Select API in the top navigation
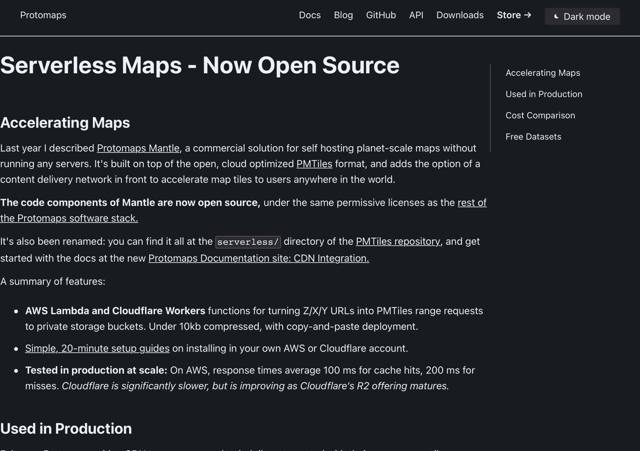640x451 pixels. (x=416, y=15)
